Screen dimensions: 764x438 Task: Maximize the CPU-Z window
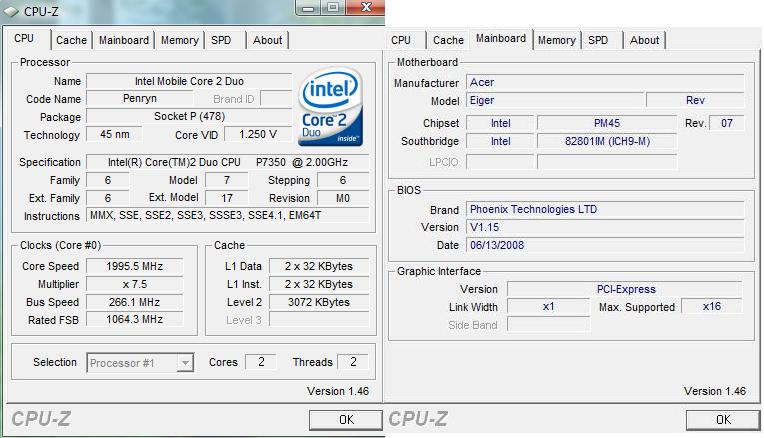[333, 7]
